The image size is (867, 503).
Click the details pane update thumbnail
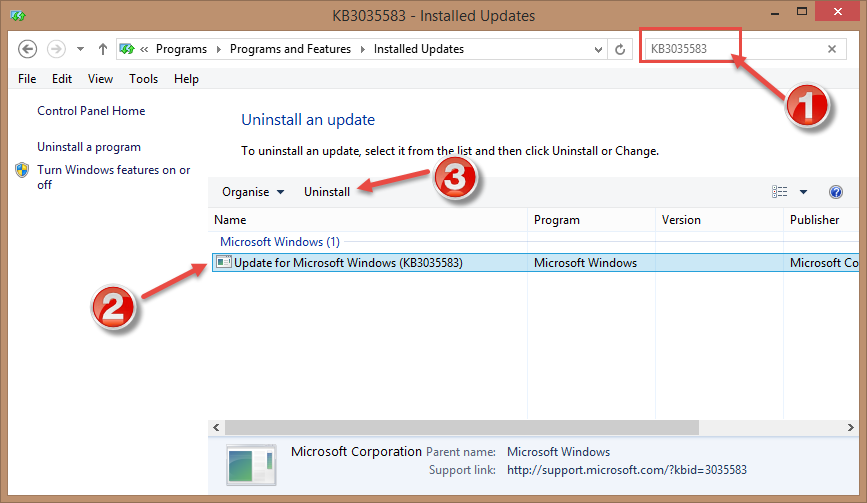click(x=251, y=465)
